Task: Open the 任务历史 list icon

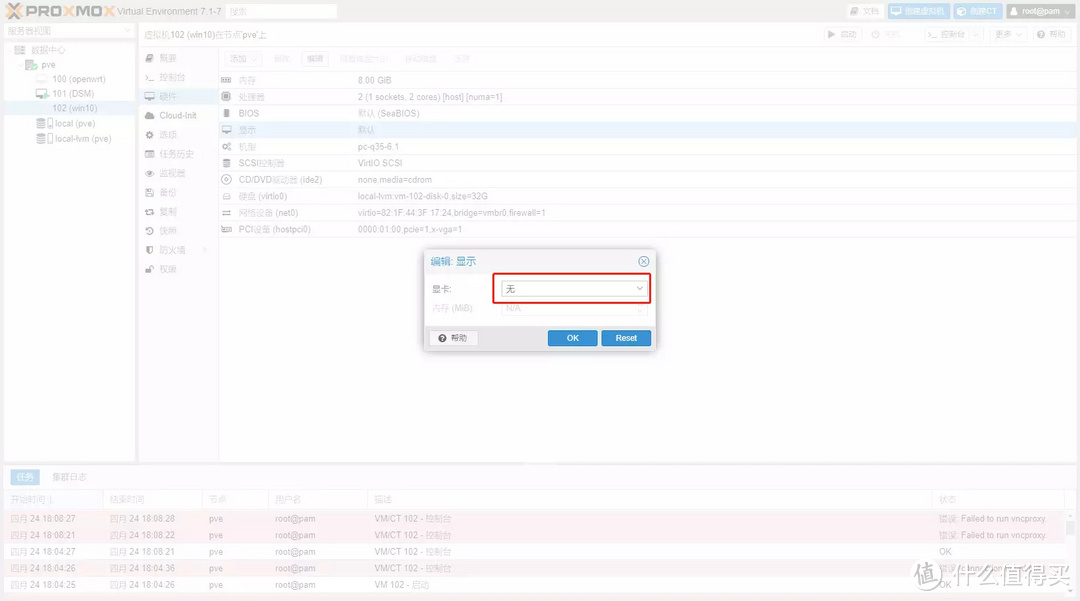Action: tap(149, 154)
